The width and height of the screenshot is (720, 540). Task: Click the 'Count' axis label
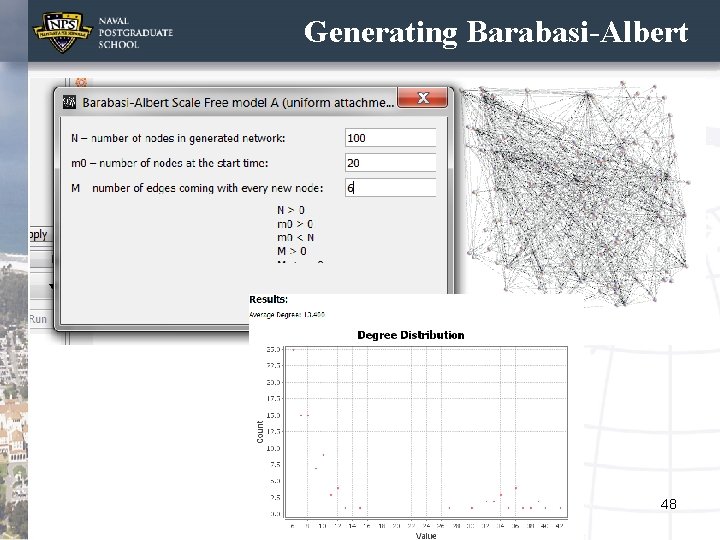[x=260, y=432]
